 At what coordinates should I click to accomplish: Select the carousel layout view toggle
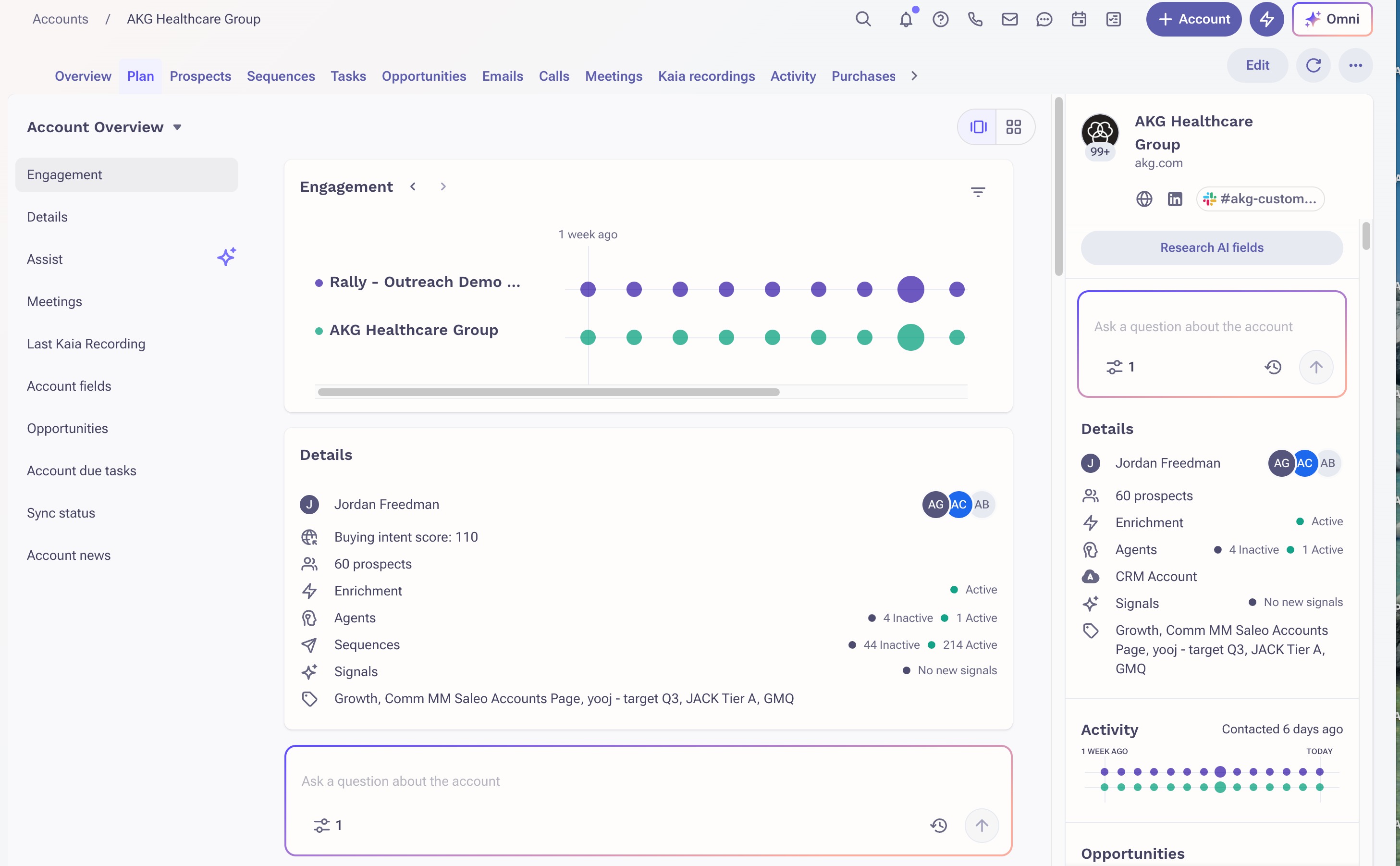pyautogui.click(x=978, y=126)
